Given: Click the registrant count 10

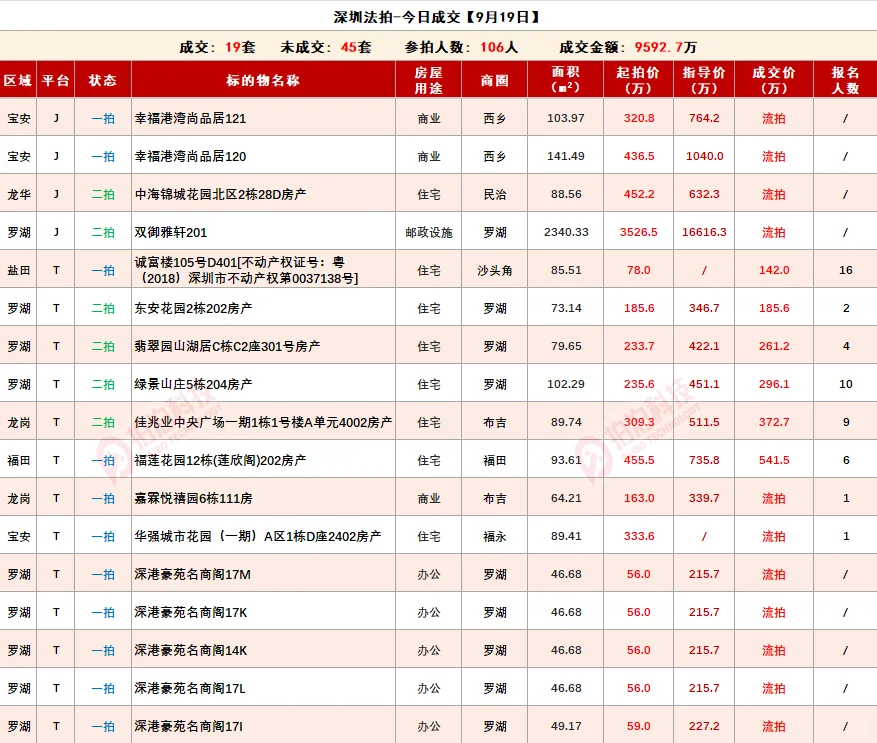Looking at the screenshot, I should coord(846,384).
